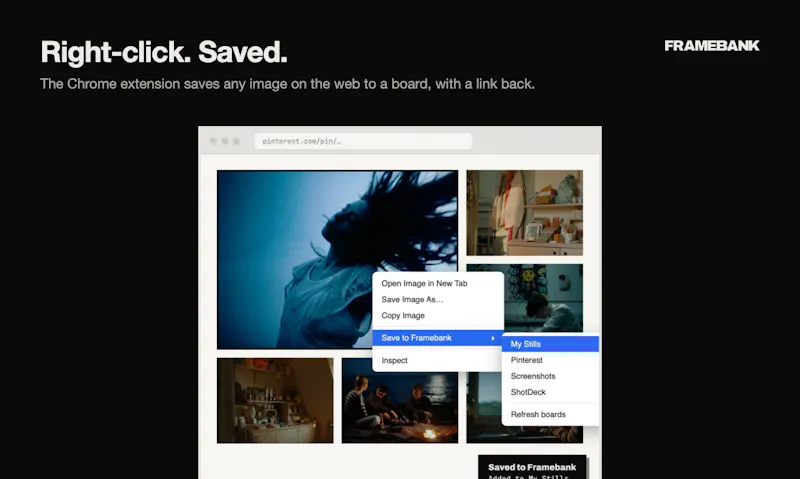Select the ShotDeck board
Image resolution: width=800 pixels, height=479 pixels.
(x=550, y=392)
